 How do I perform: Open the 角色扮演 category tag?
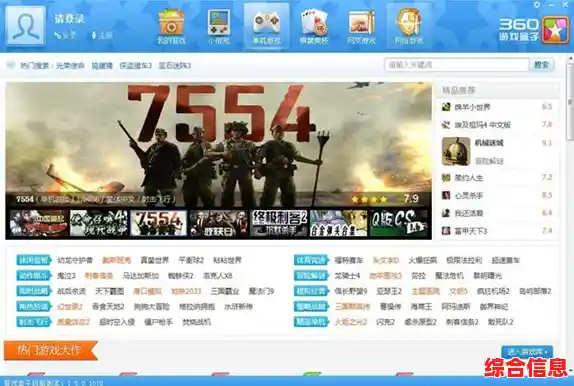click(34, 306)
